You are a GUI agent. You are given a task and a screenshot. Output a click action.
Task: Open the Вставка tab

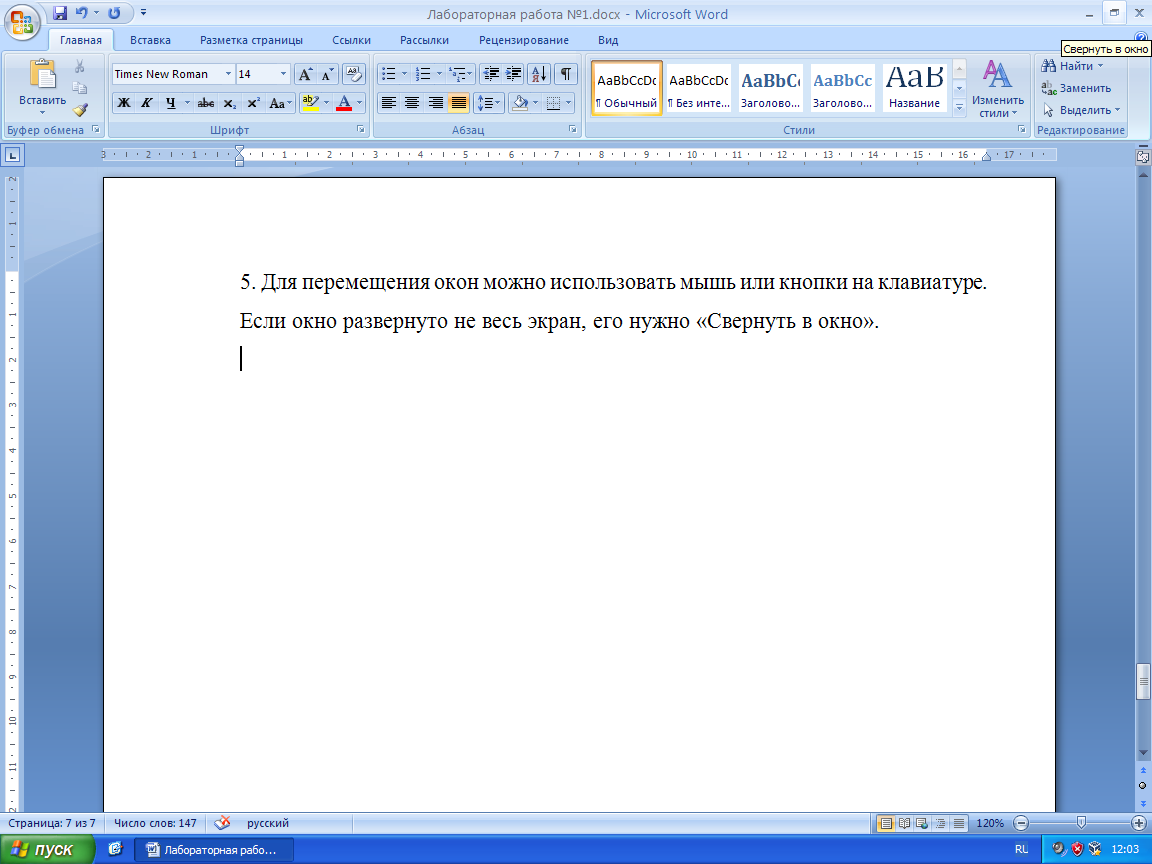150,40
